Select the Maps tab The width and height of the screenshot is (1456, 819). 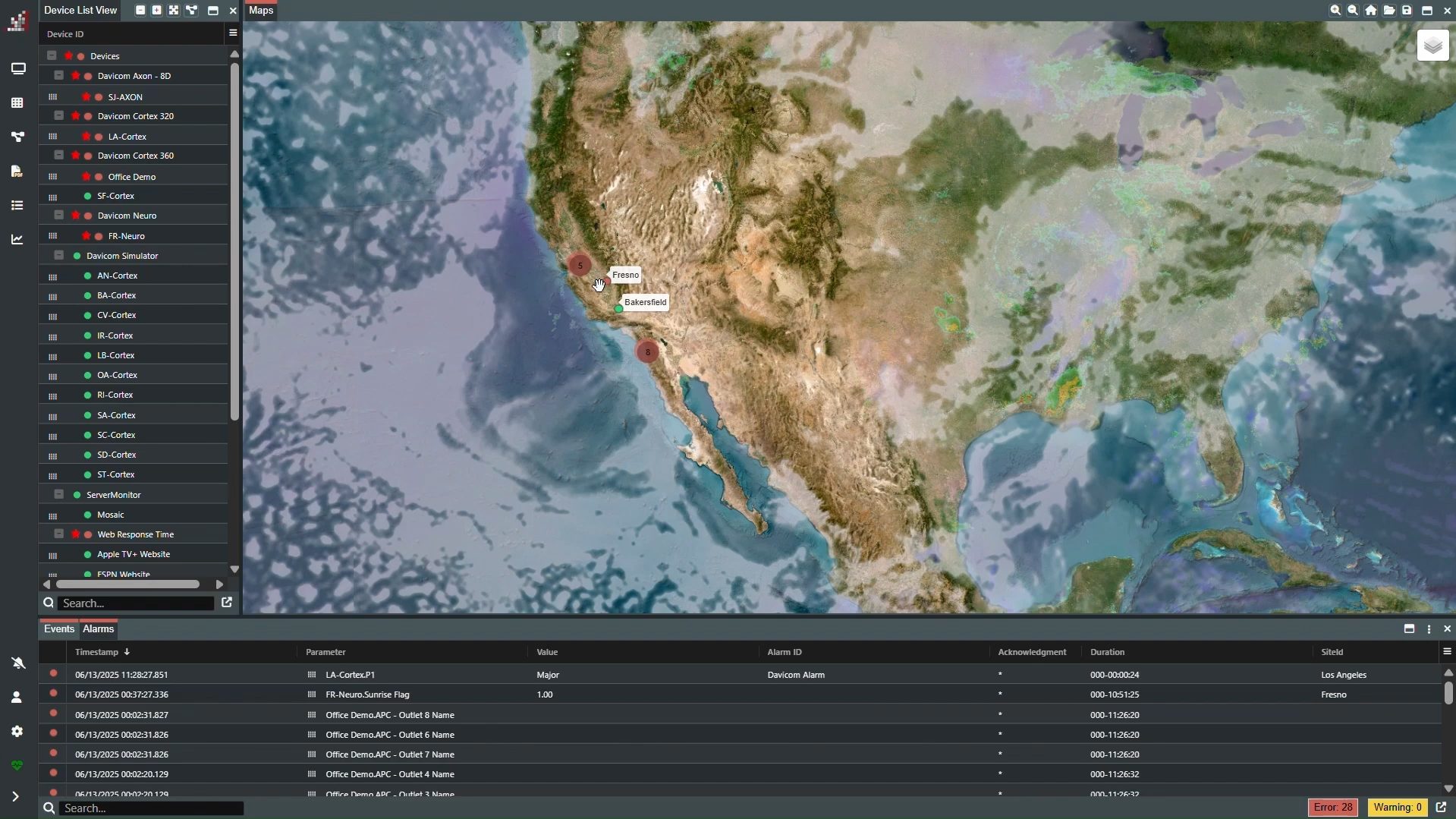click(261, 11)
